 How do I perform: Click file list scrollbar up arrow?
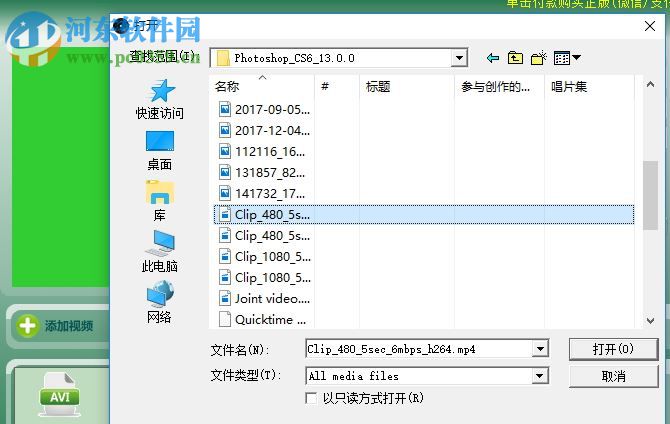click(x=650, y=85)
